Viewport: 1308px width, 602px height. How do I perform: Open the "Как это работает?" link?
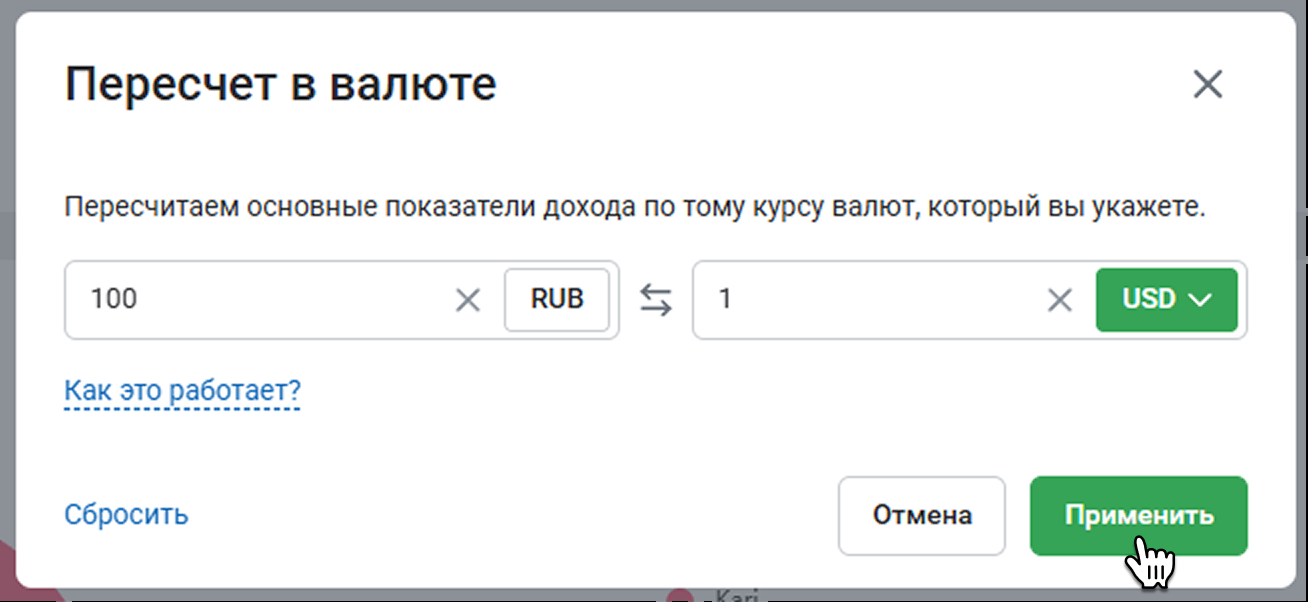[x=182, y=390]
